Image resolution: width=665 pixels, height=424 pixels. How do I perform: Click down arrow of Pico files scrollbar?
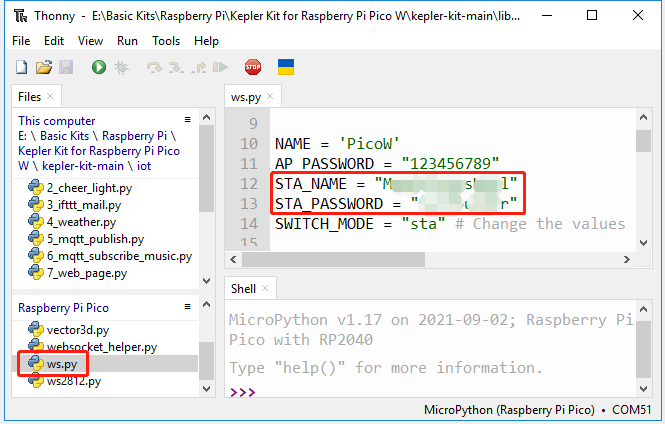click(x=207, y=388)
